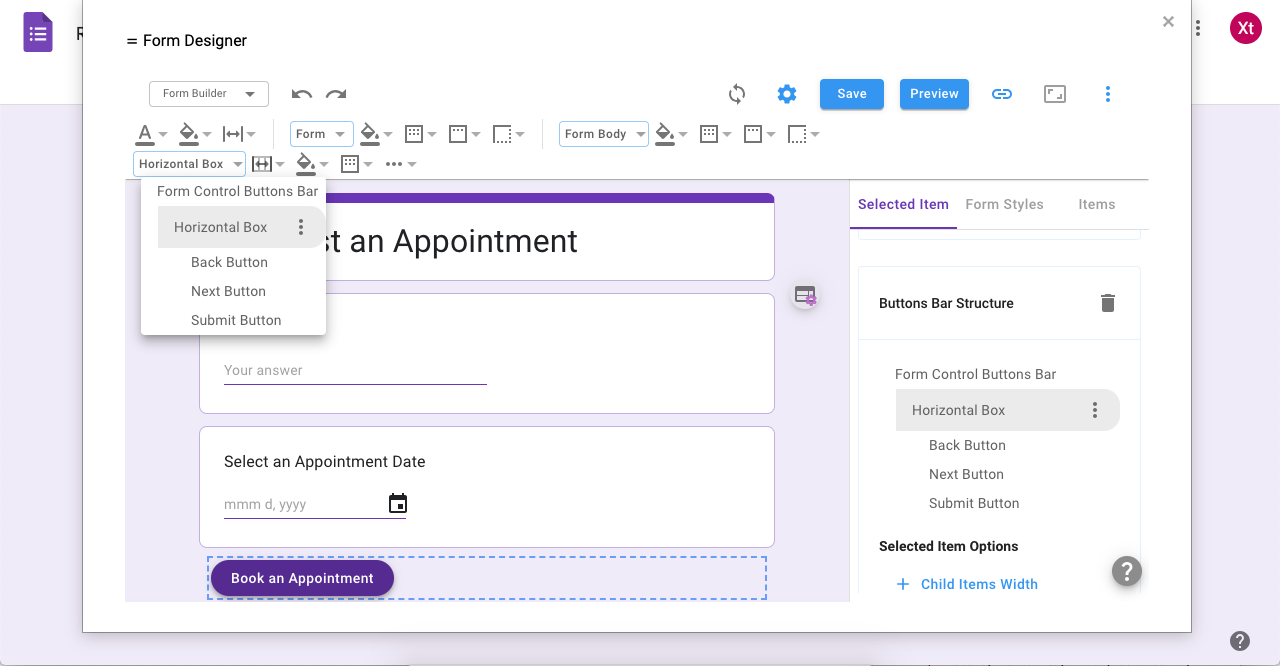Open the blue three-dot menu

(x=1108, y=94)
